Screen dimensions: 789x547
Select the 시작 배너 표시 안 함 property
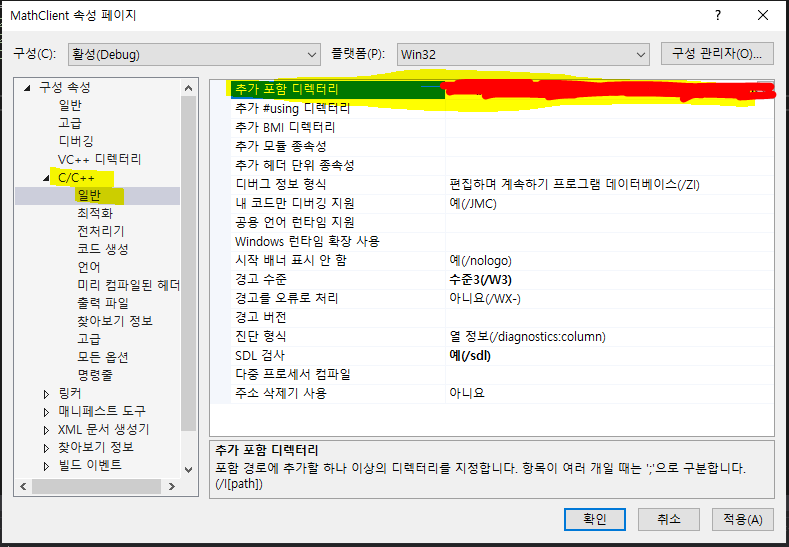pos(291,260)
